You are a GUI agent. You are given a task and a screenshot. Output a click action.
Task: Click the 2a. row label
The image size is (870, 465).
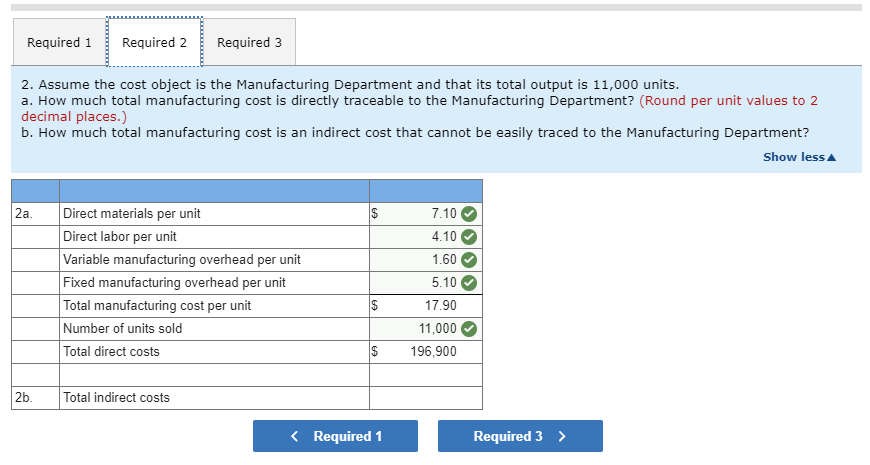click(x=24, y=214)
